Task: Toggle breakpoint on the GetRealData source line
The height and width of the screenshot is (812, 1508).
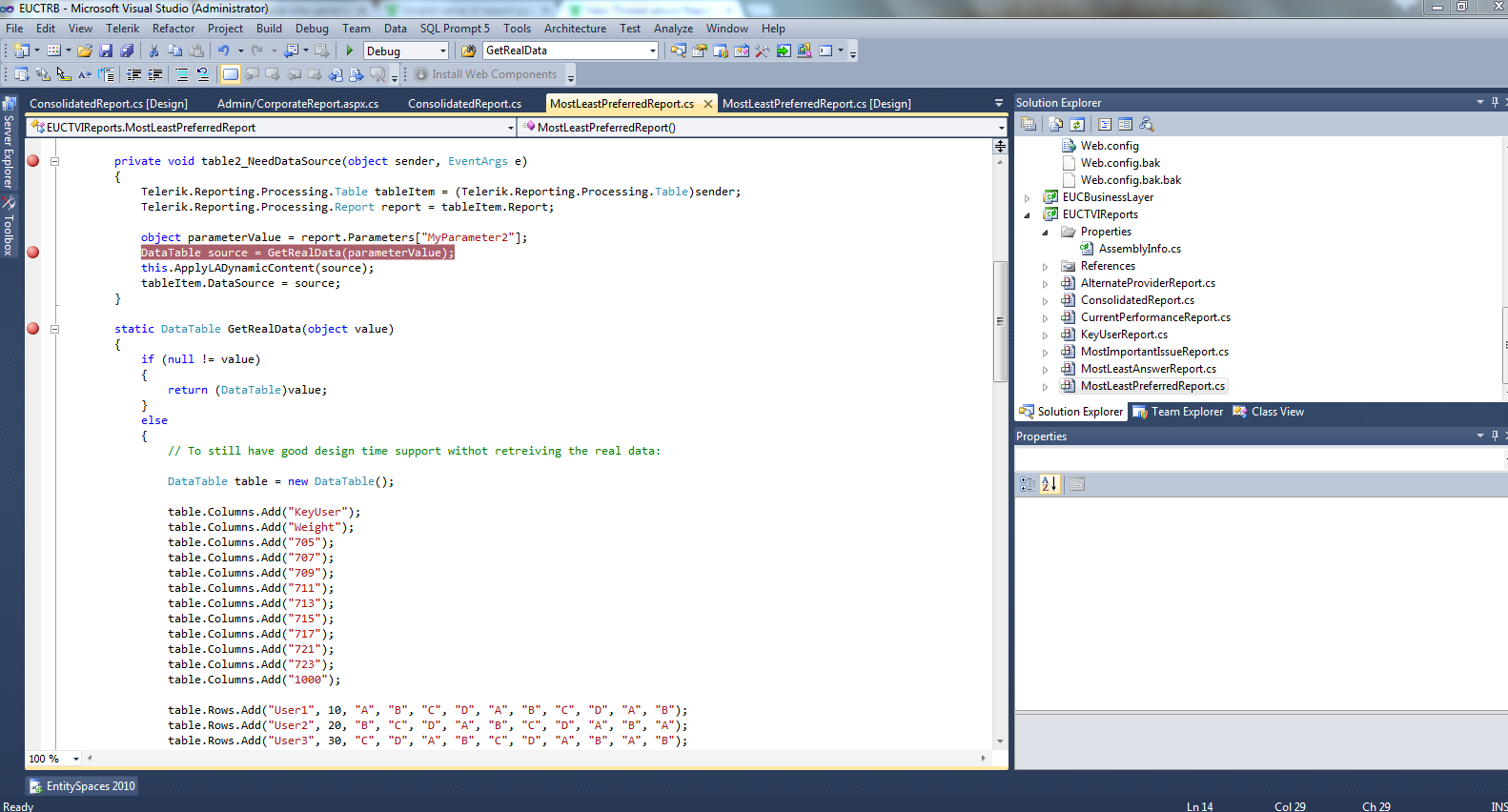Action: pyautogui.click(x=33, y=253)
